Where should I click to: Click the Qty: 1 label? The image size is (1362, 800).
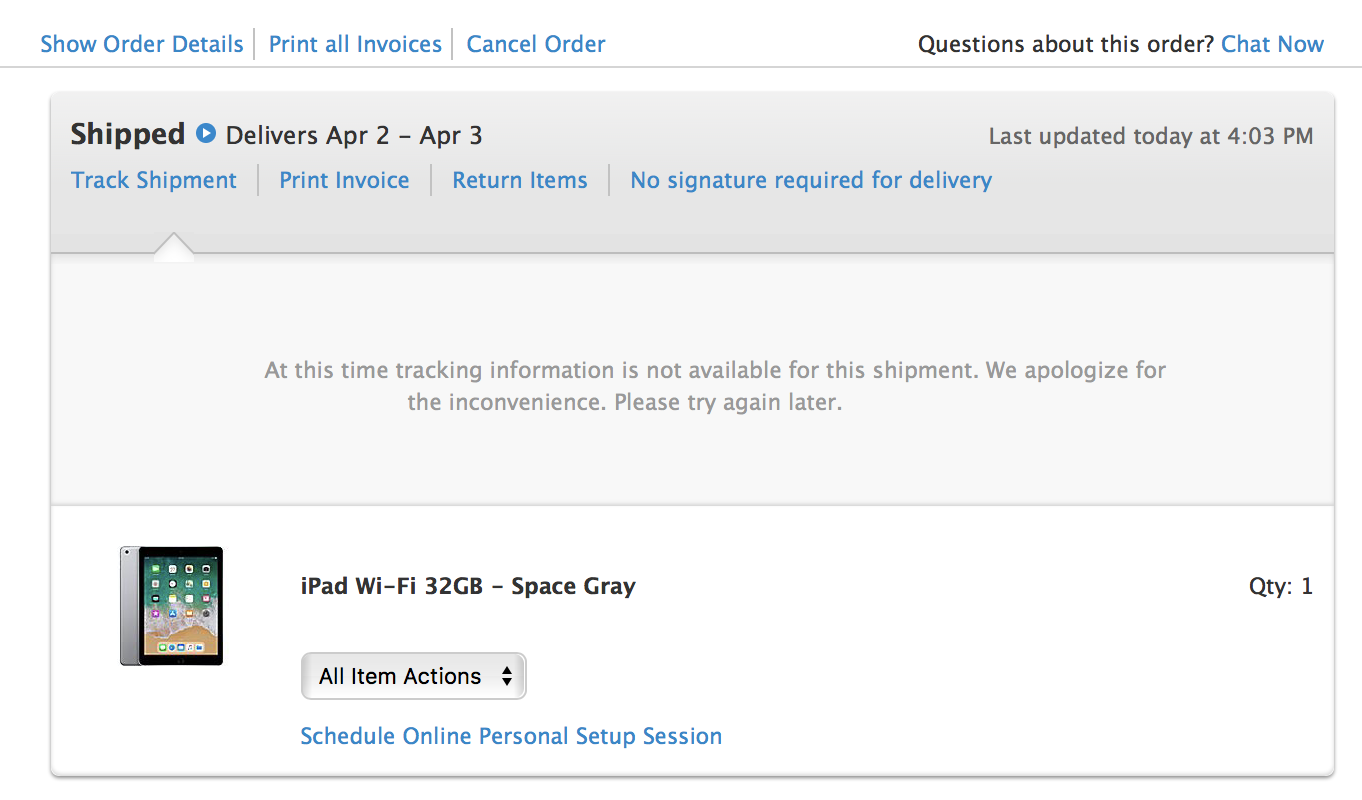pos(1280,587)
